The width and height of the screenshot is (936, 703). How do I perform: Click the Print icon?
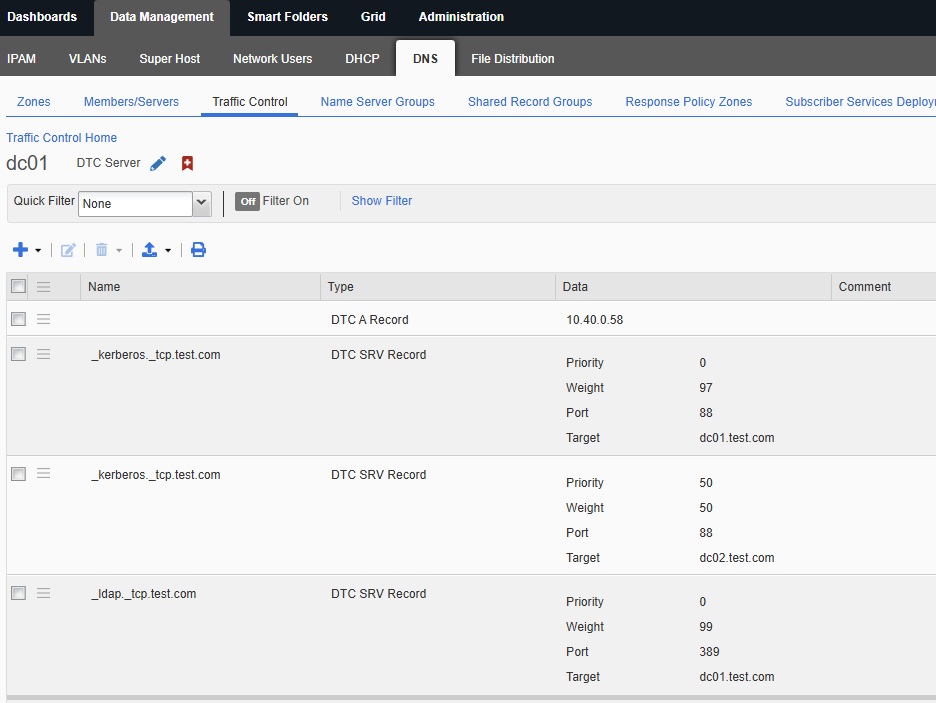[x=198, y=250]
